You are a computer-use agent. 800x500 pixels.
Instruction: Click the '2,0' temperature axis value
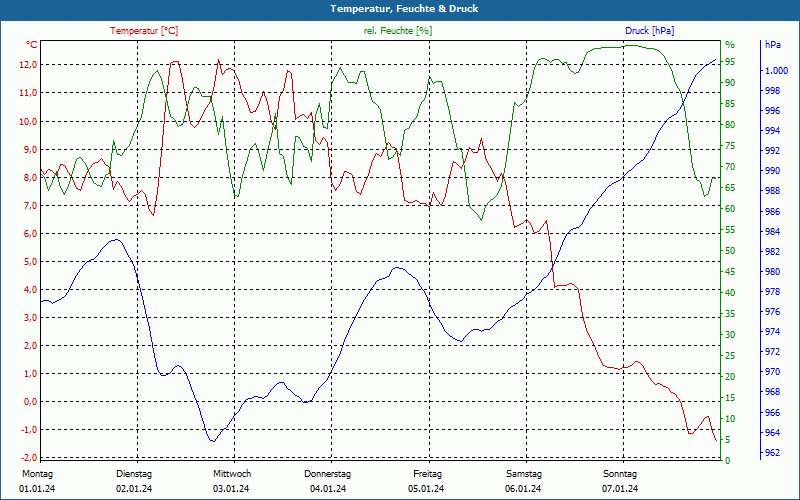coord(30,345)
